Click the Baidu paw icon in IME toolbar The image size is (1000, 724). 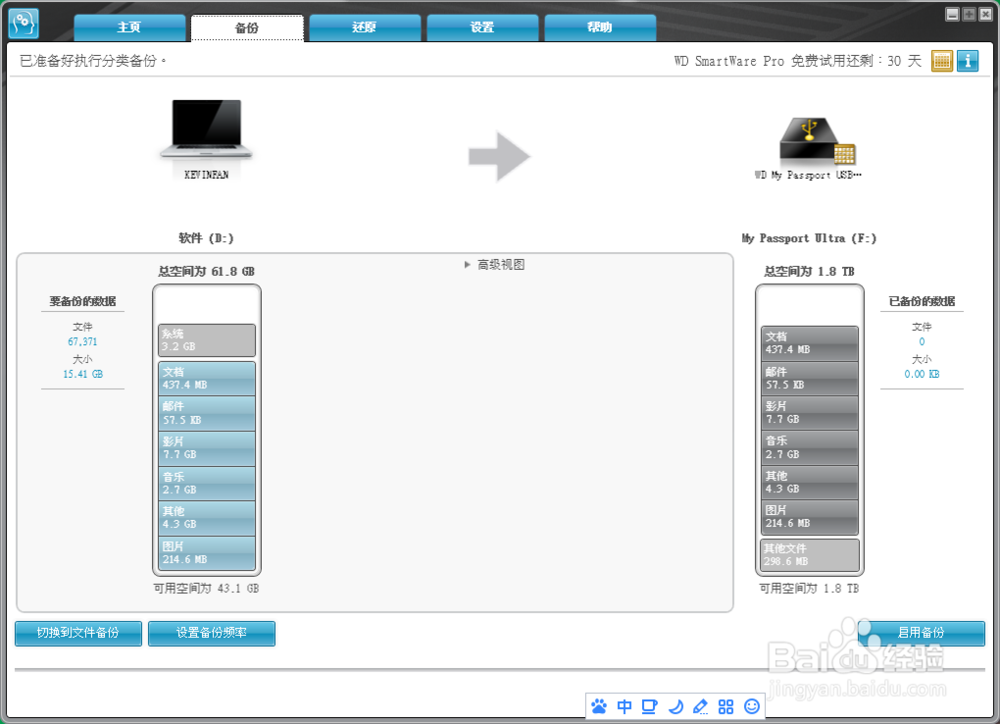point(599,706)
